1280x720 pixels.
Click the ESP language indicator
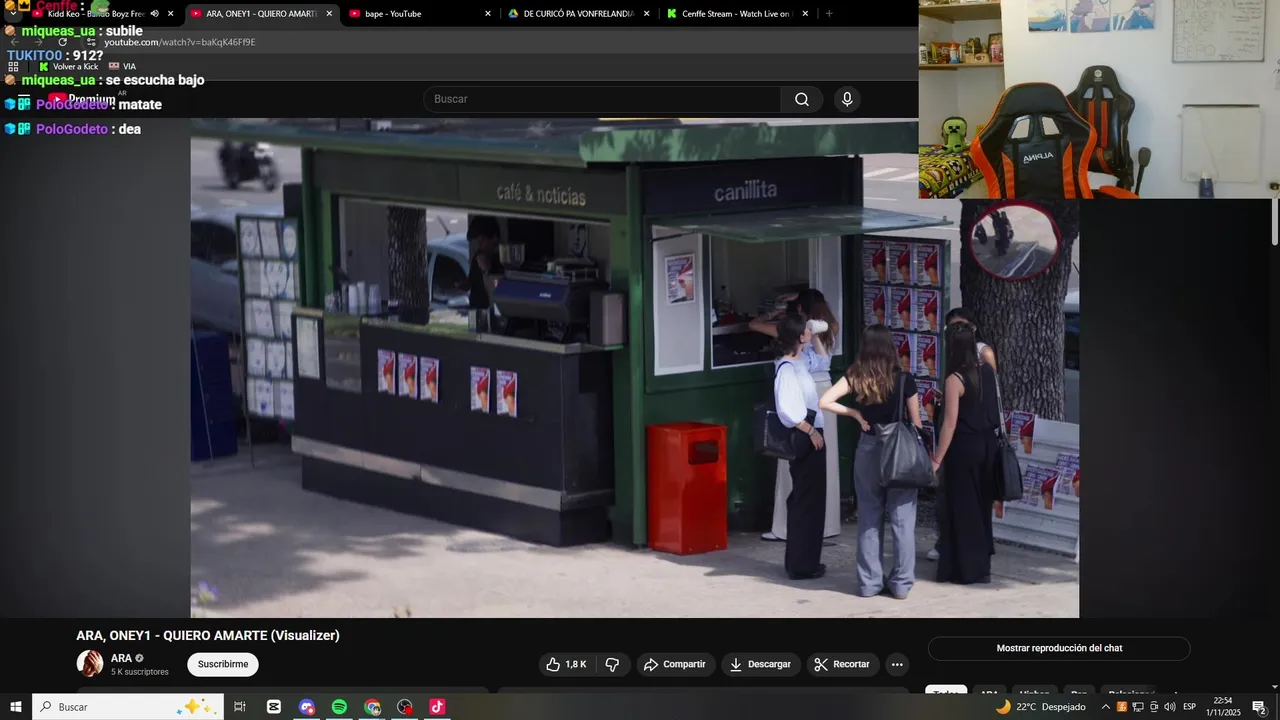point(1189,707)
